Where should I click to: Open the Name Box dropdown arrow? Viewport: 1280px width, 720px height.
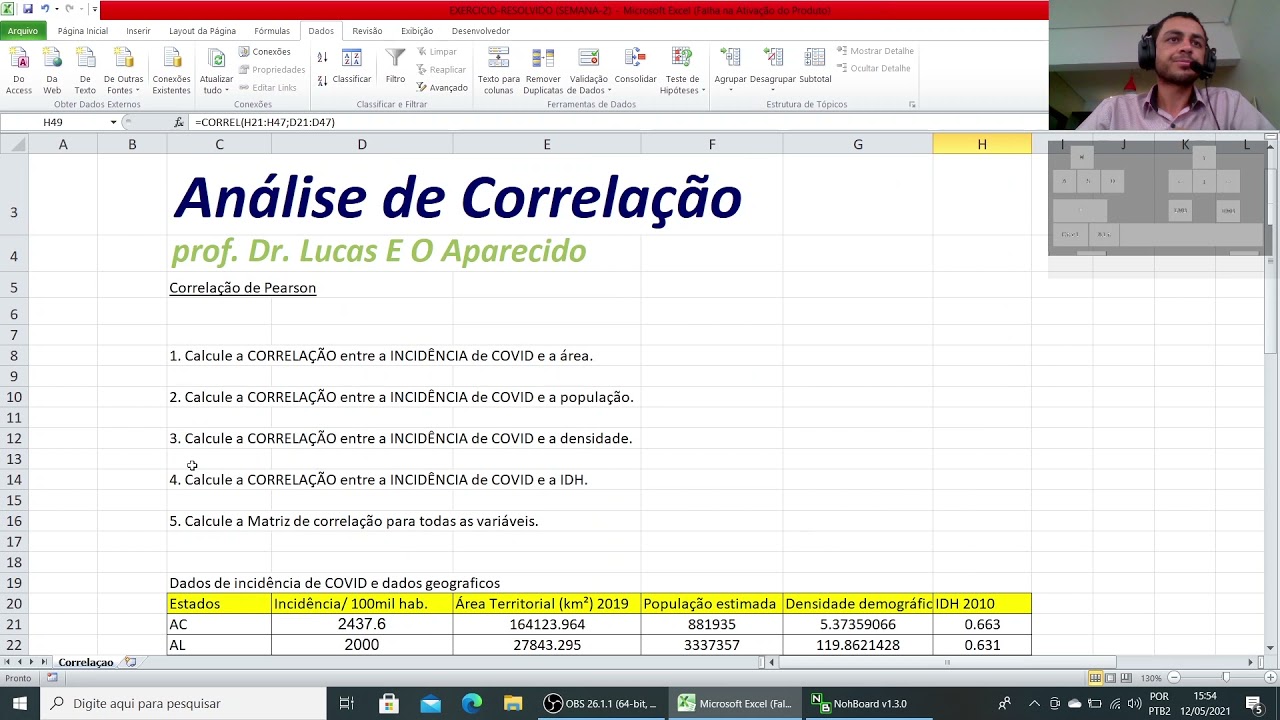pos(113,122)
